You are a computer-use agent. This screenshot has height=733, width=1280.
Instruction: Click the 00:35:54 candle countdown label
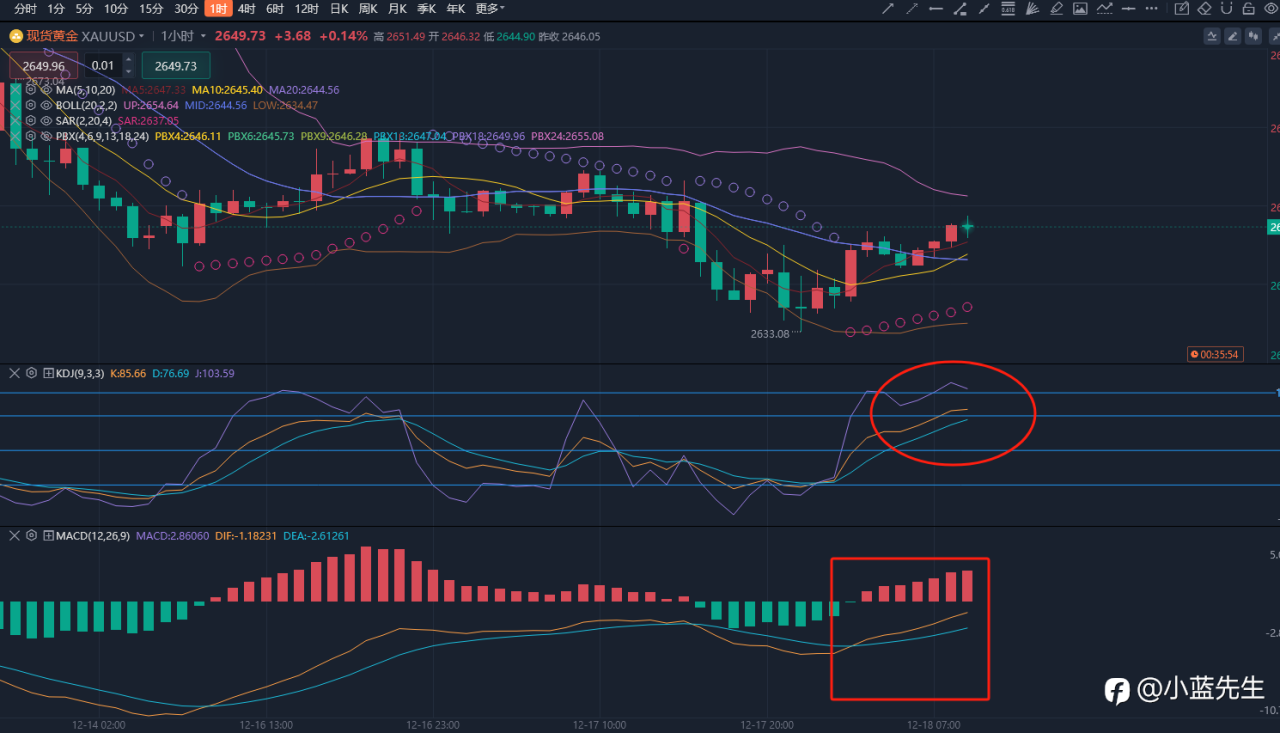1214,354
